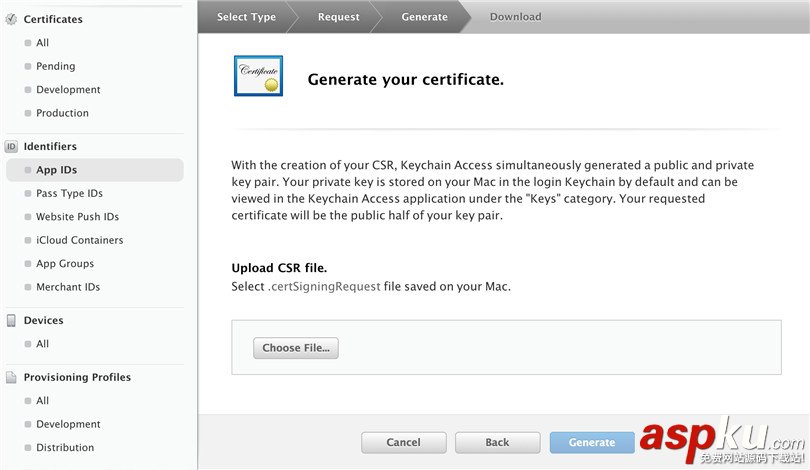The width and height of the screenshot is (810, 470).
Task: Open Pass Type IDs
Action: (x=69, y=193)
